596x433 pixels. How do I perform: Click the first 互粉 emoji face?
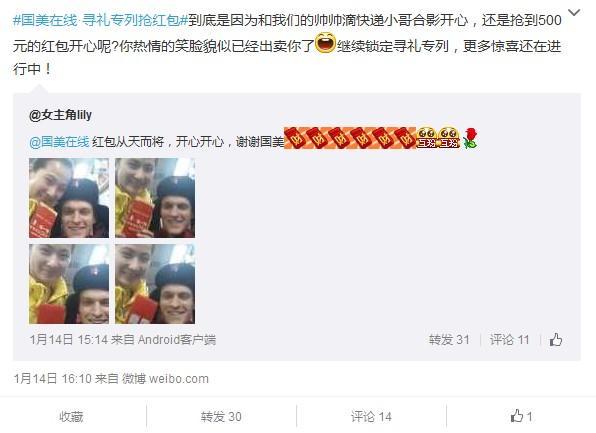click(426, 138)
